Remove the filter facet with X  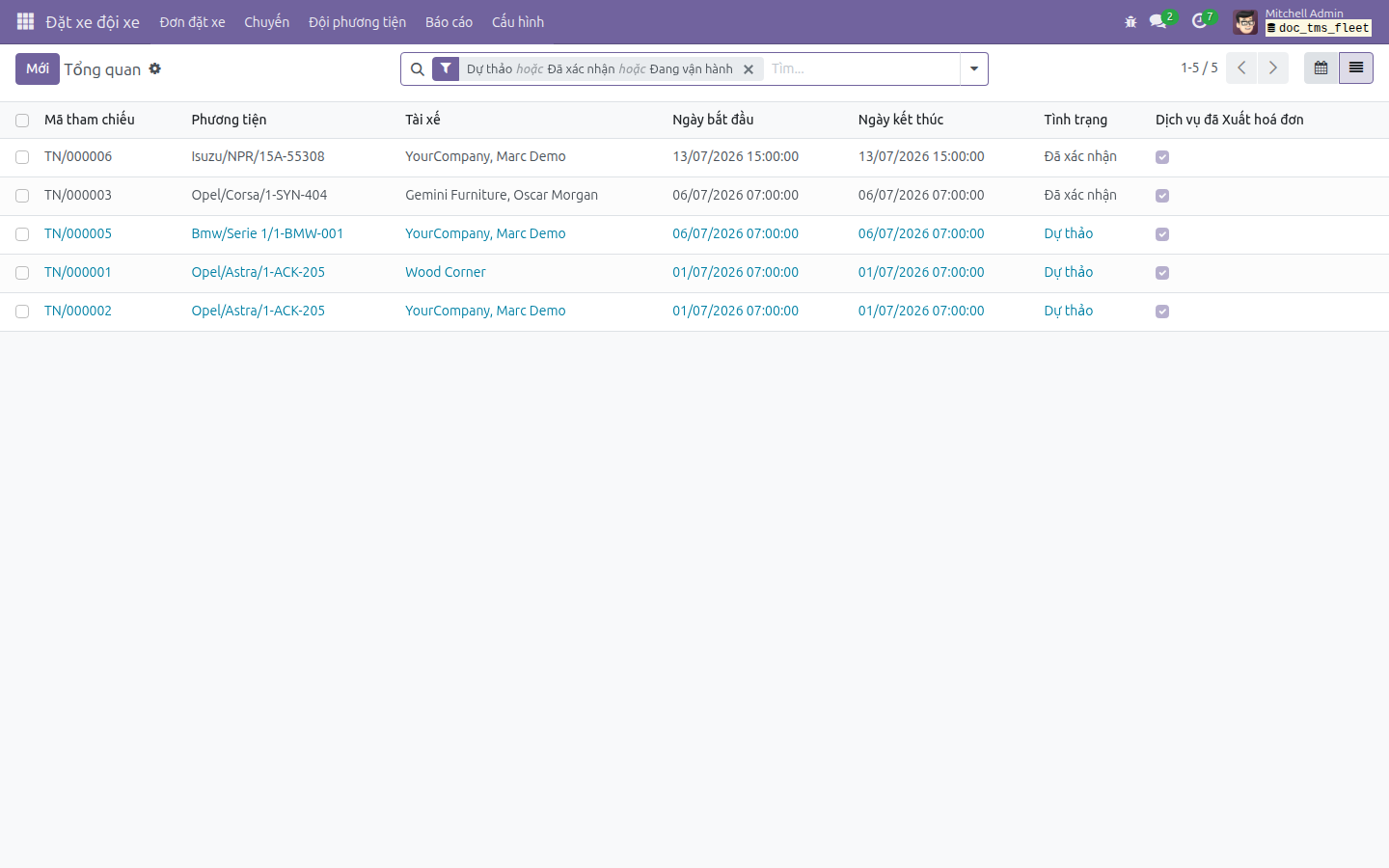(x=749, y=69)
